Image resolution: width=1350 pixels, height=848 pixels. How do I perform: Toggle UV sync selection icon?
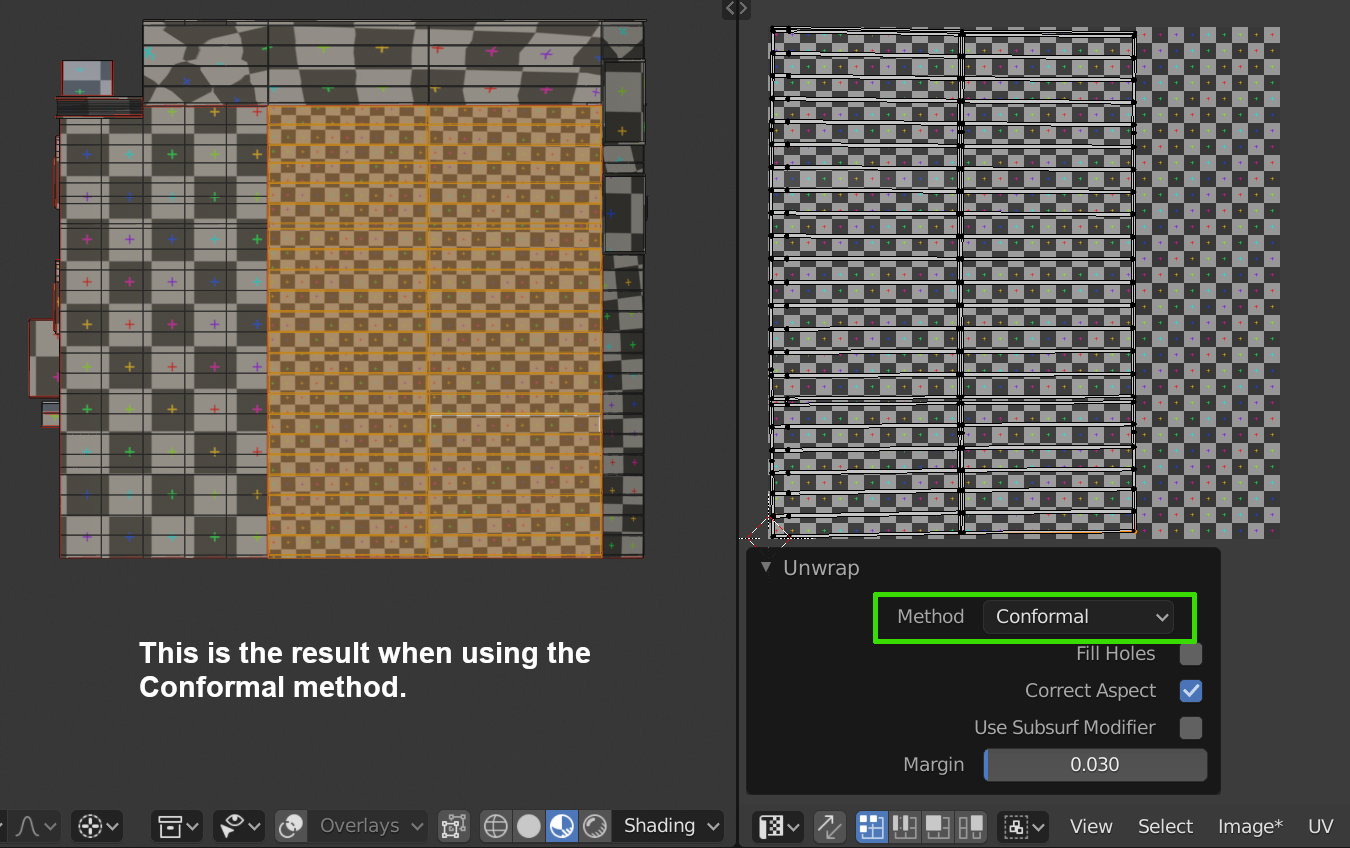(829, 827)
